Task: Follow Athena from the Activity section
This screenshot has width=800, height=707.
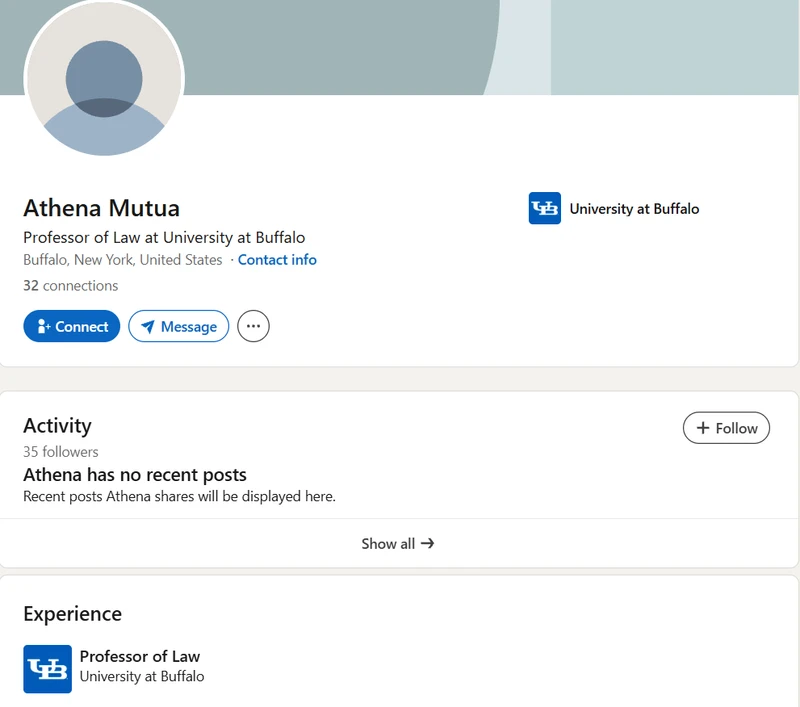Action: coord(726,428)
